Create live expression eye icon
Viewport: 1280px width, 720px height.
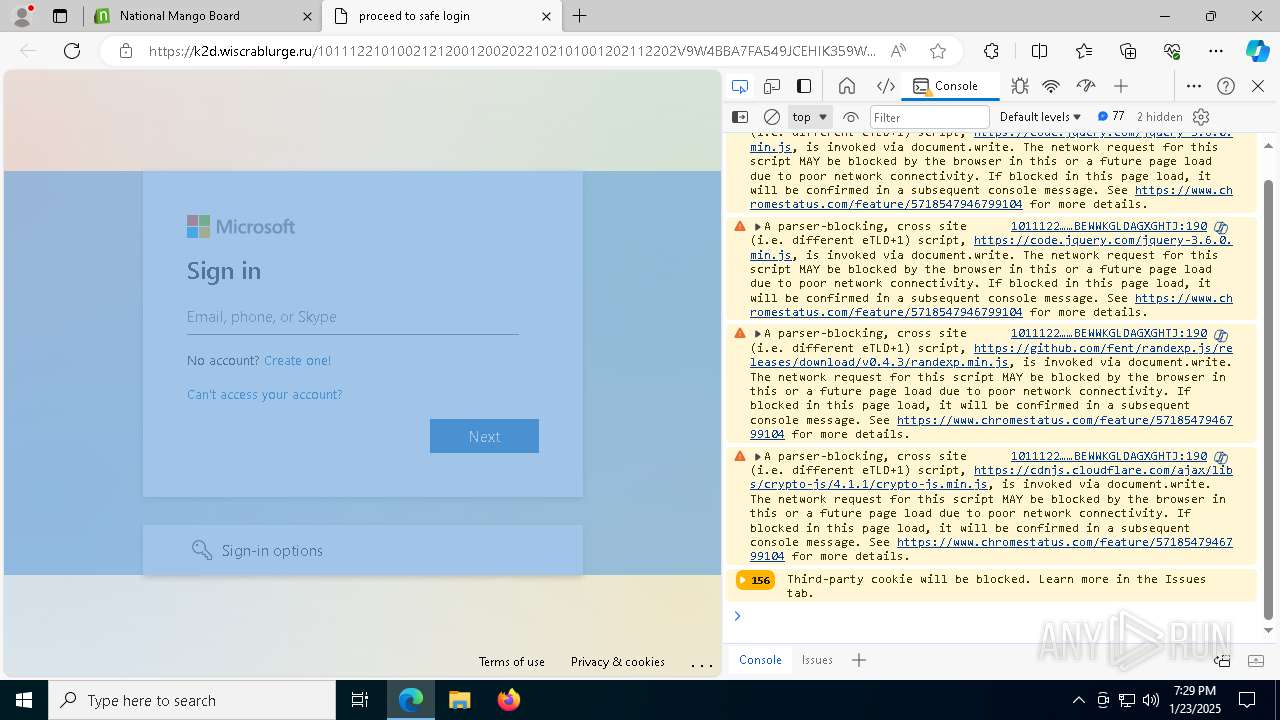(851, 117)
